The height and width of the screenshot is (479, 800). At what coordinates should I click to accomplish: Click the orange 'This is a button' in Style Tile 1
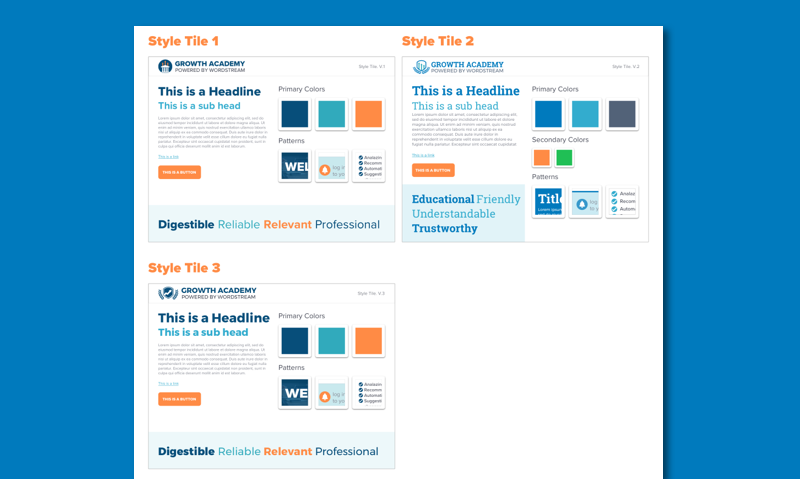coord(179,172)
